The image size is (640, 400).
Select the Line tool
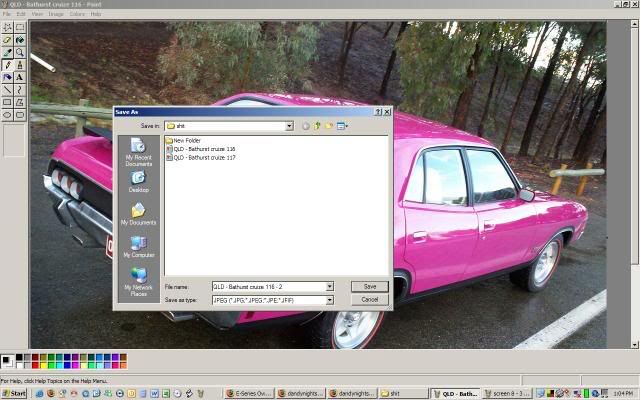tap(7, 90)
